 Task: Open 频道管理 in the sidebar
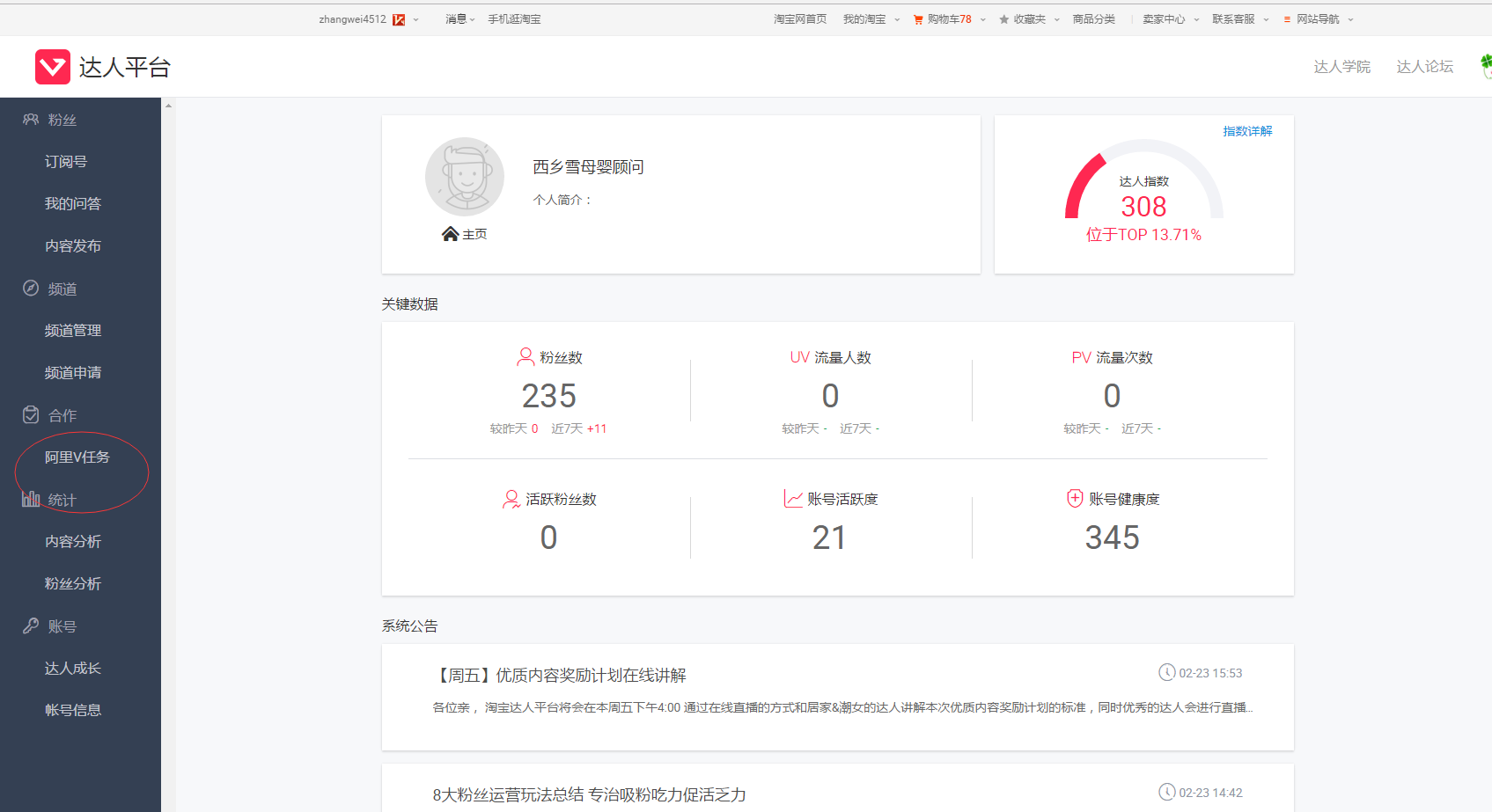[73, 331]
